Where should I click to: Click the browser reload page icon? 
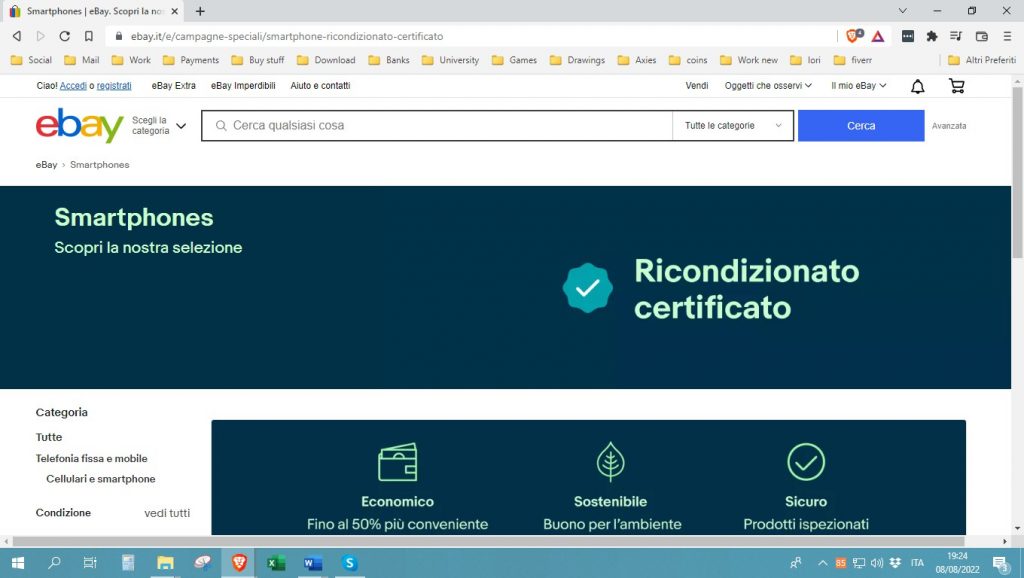pyautogui.click(x=64, y=36)
